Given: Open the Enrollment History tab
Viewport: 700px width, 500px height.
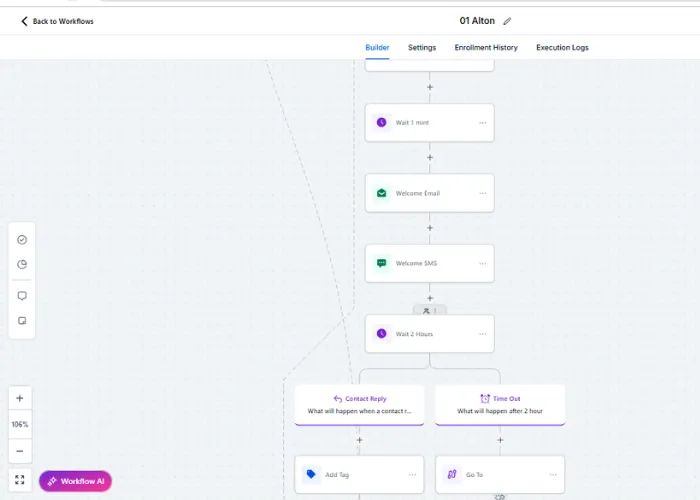Looking at the screenshot, I should tap(486, 47).
